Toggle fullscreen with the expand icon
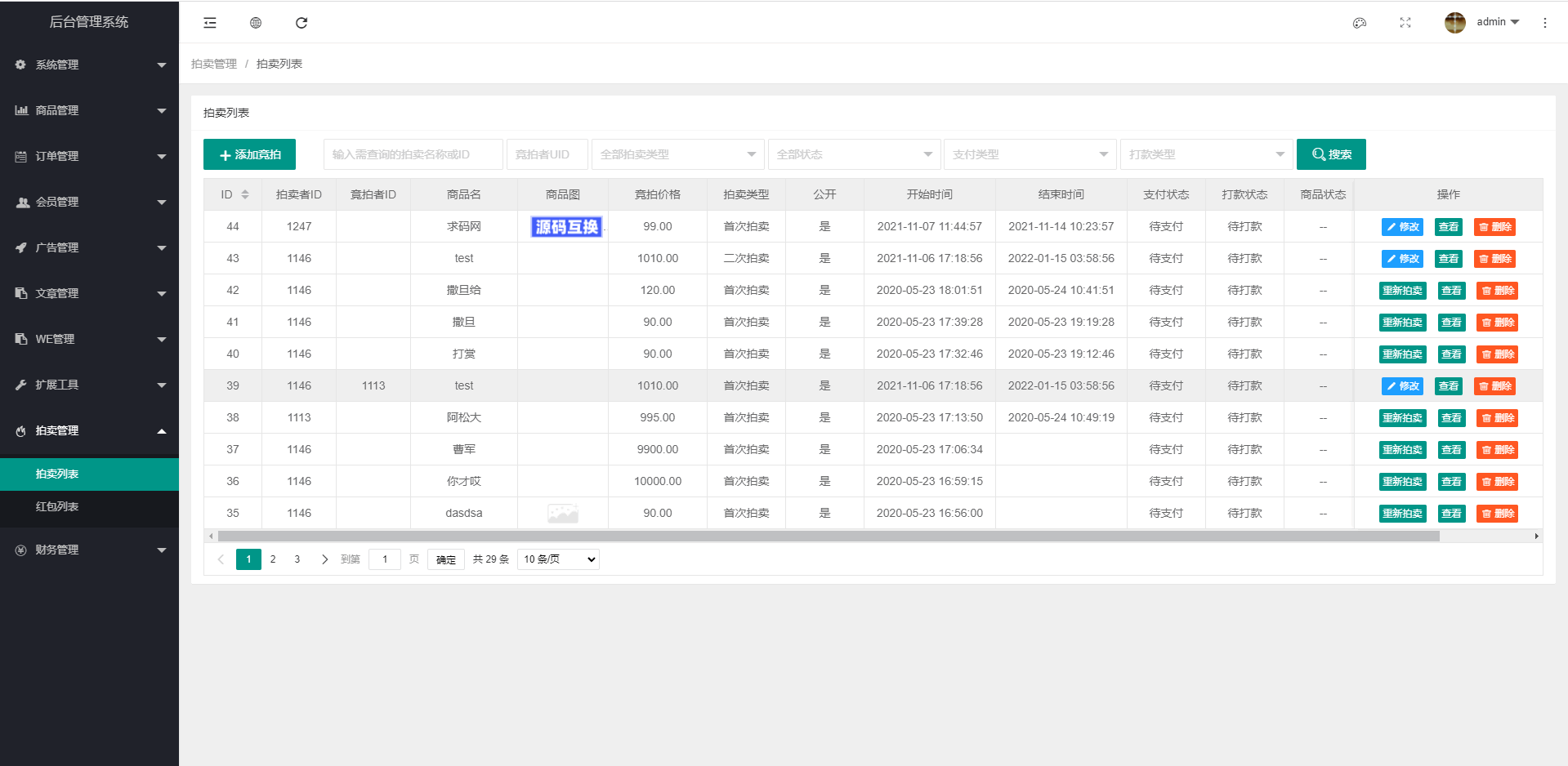1568x766 pixels. pos(1405,23)
